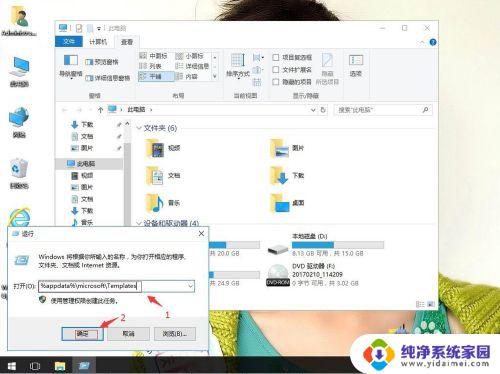Open the group by icon menu

coord(258,58)
